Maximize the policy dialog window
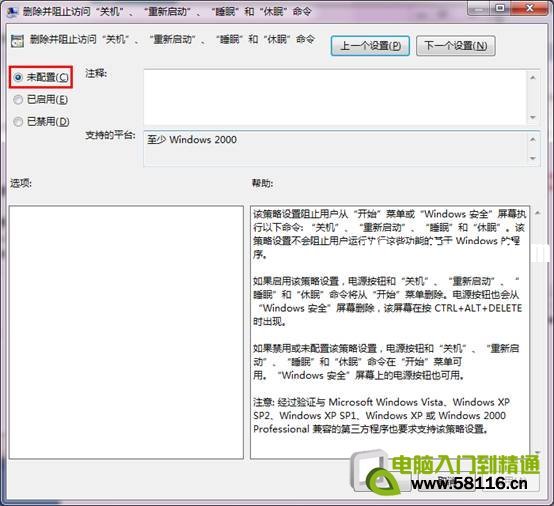 click(x=501, y=8)
